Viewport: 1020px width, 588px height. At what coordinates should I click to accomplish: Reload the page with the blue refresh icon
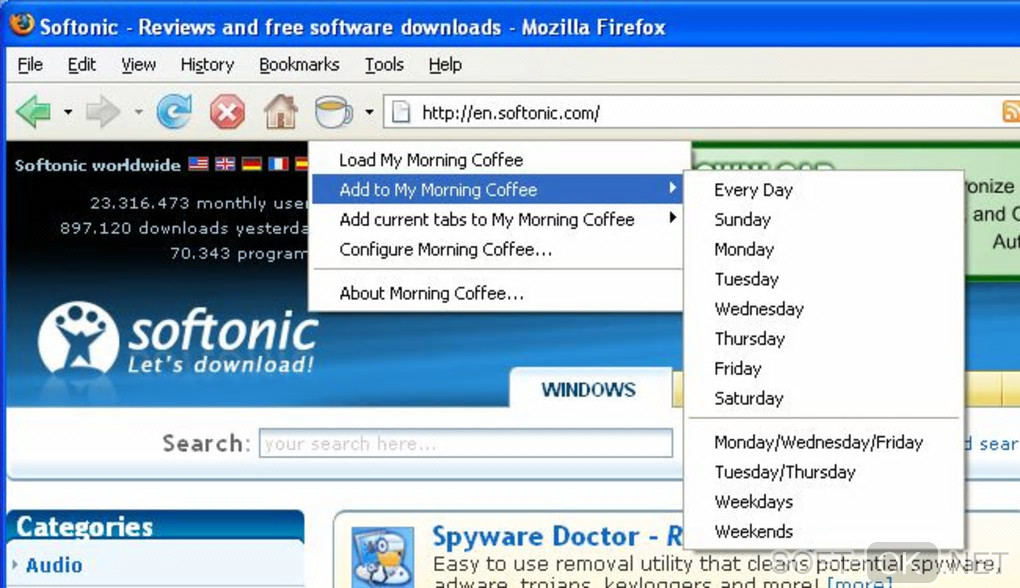tap(174, 112)
